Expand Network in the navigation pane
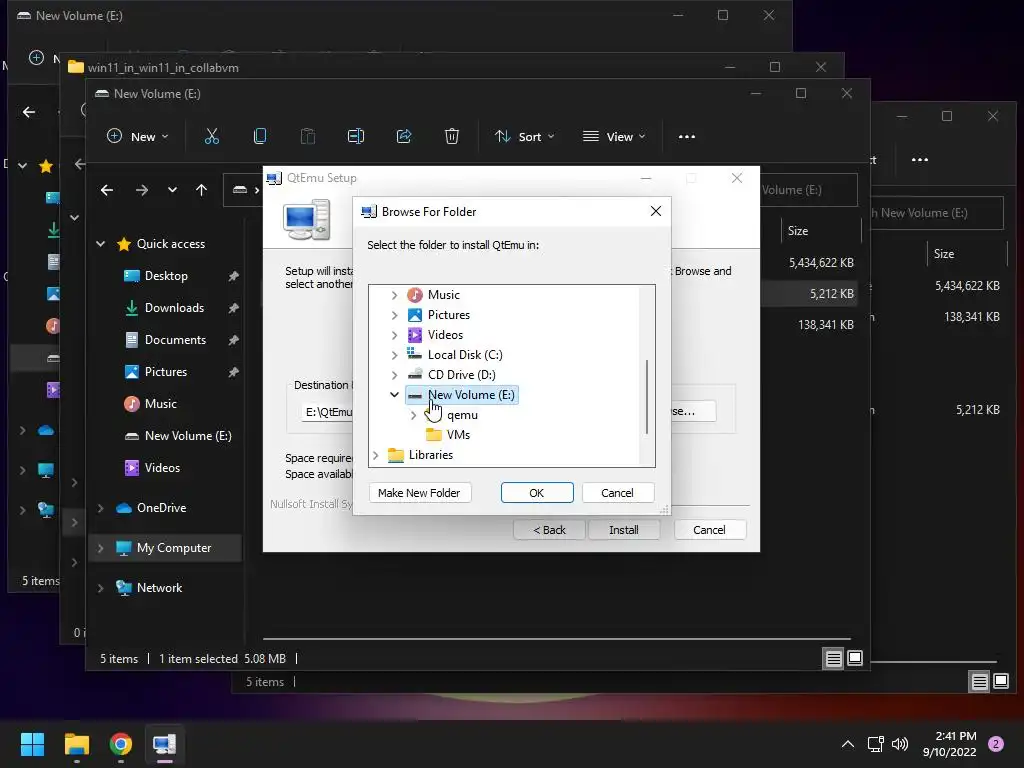1024x768 pixels. click(x=101, y=588)
